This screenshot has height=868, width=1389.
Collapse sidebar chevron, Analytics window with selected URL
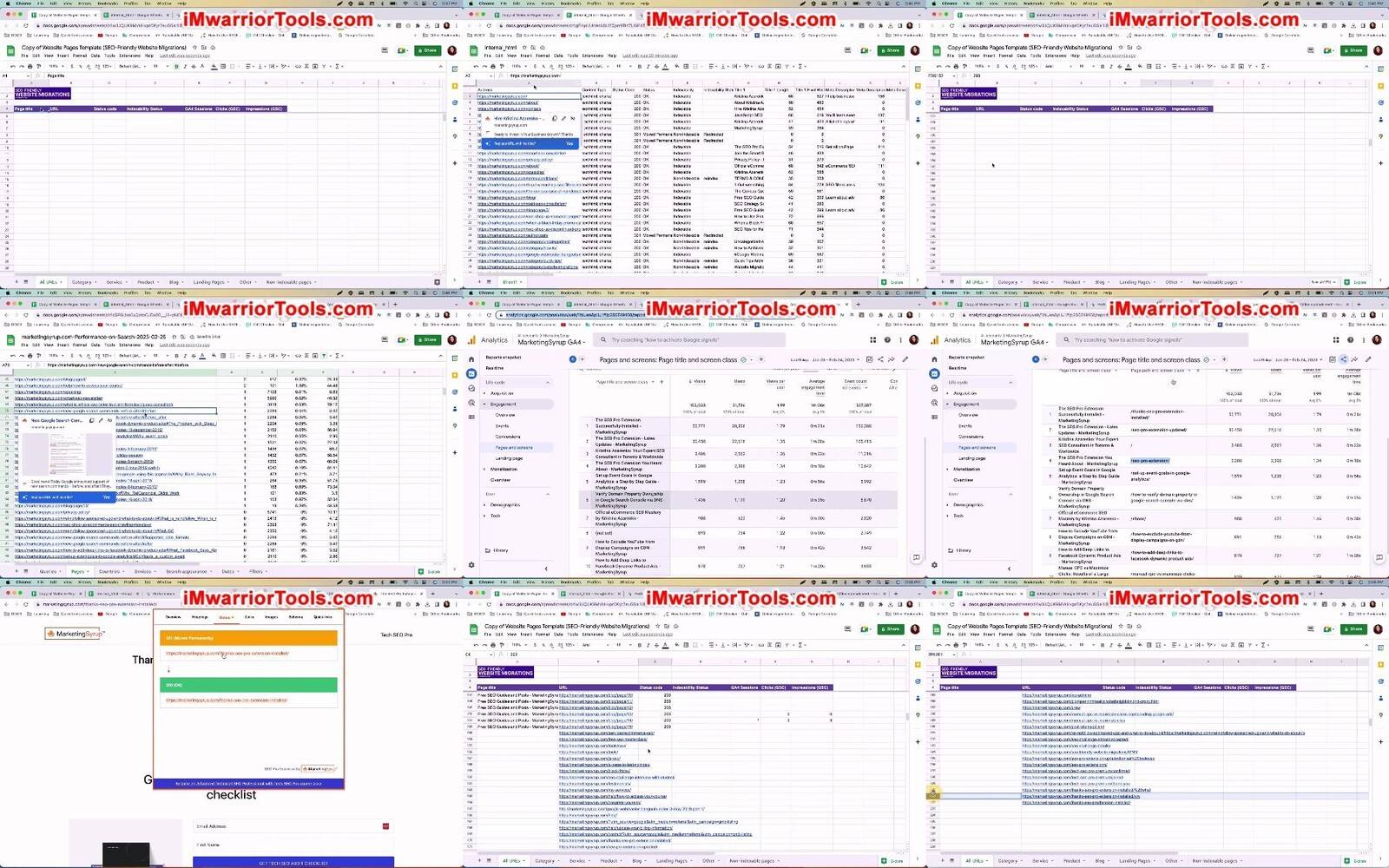click(546, 569)
